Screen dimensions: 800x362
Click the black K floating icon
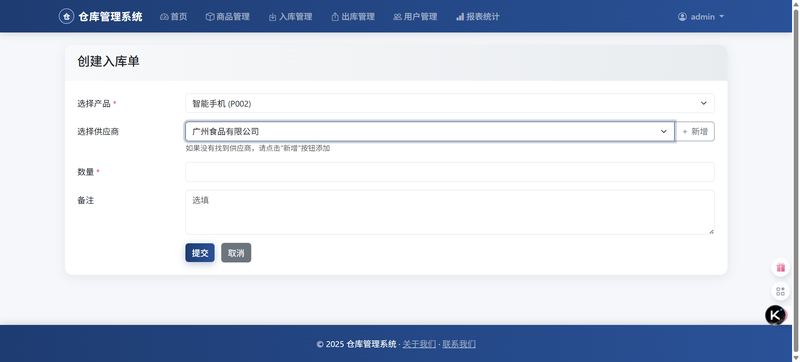coord(775,315)
